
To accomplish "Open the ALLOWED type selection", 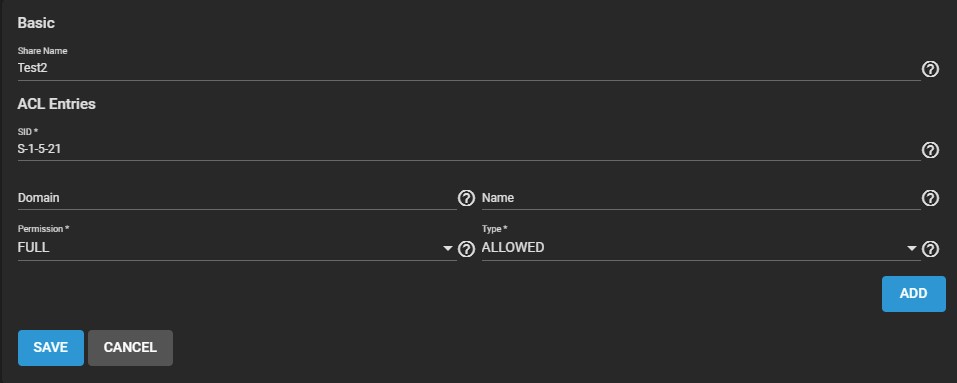I will (x=701, y=248).
